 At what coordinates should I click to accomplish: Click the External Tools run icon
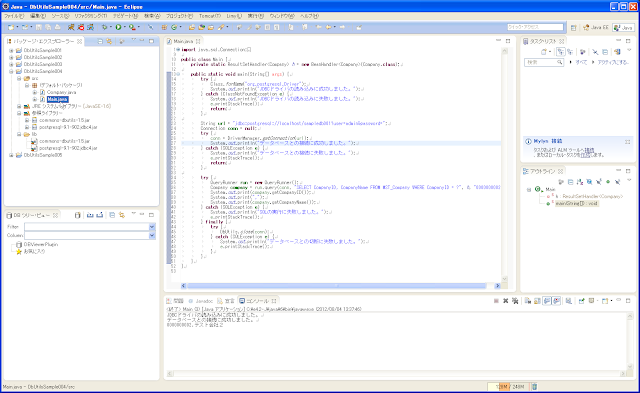coord(132,27)
